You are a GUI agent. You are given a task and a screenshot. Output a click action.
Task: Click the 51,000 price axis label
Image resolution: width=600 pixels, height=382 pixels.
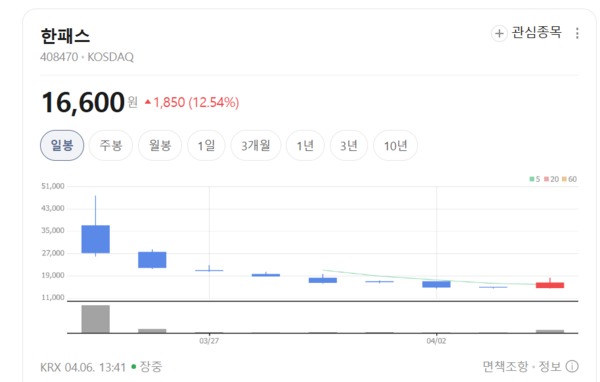tap(53, 186)
